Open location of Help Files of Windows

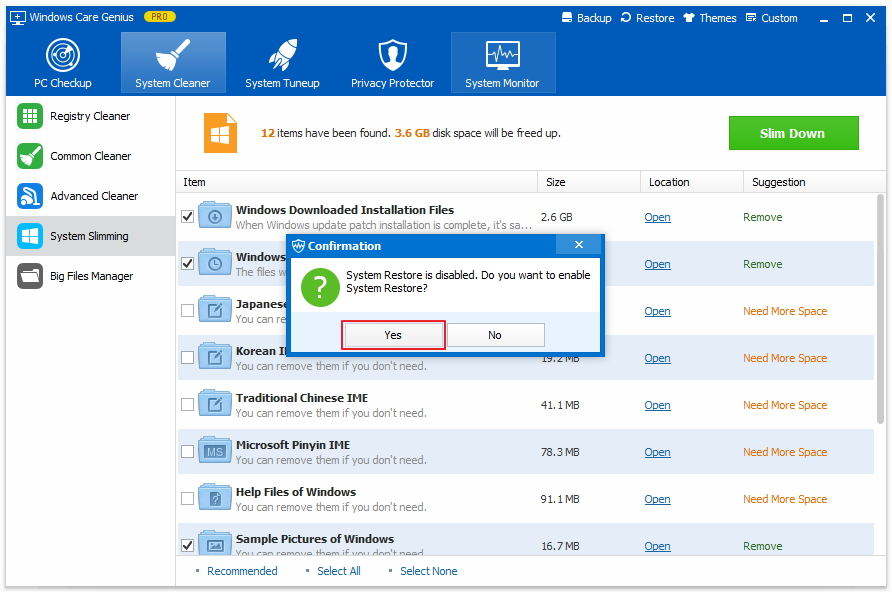[657, 499]
